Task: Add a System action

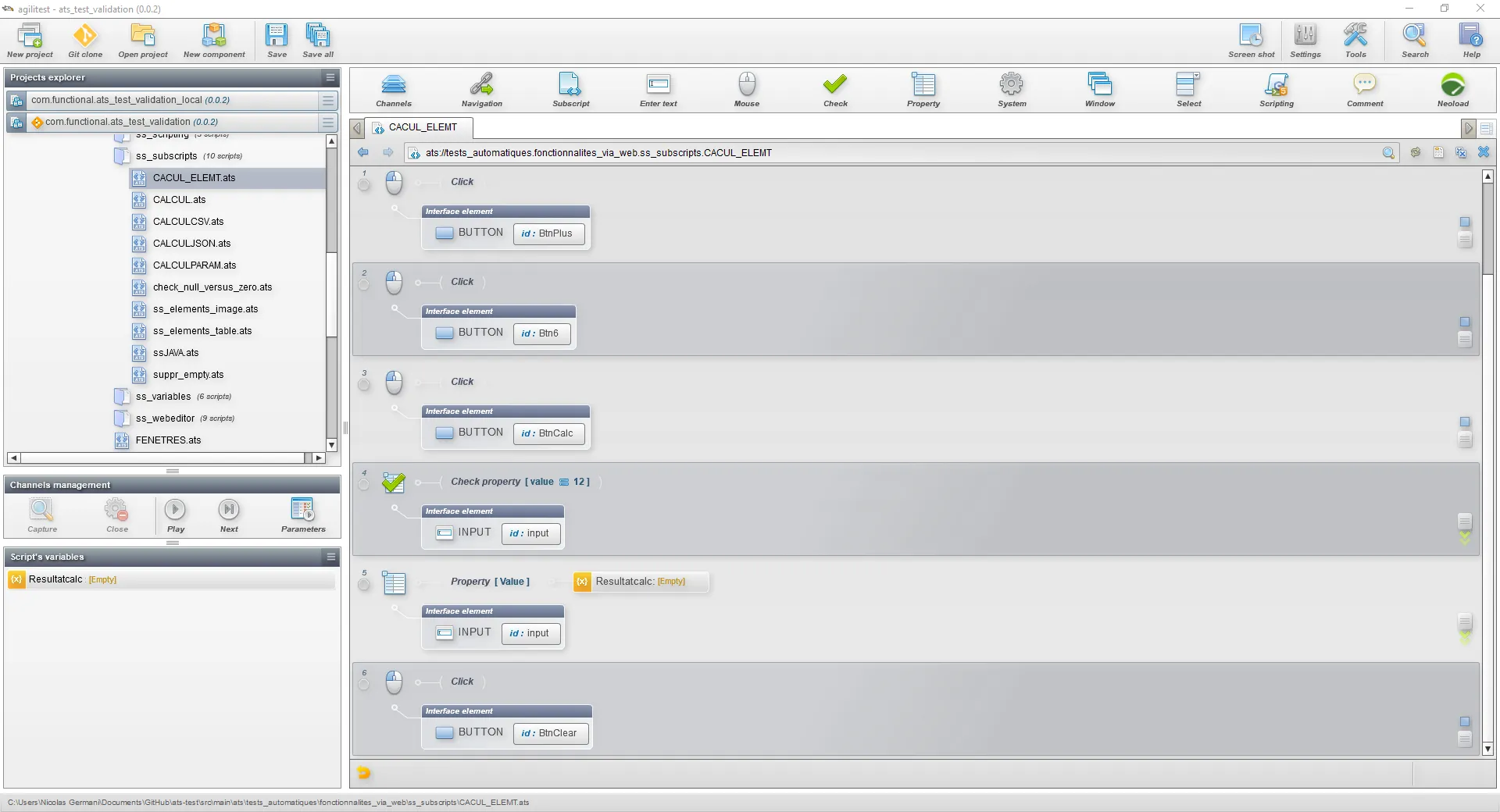Action: pos(1012,90)
